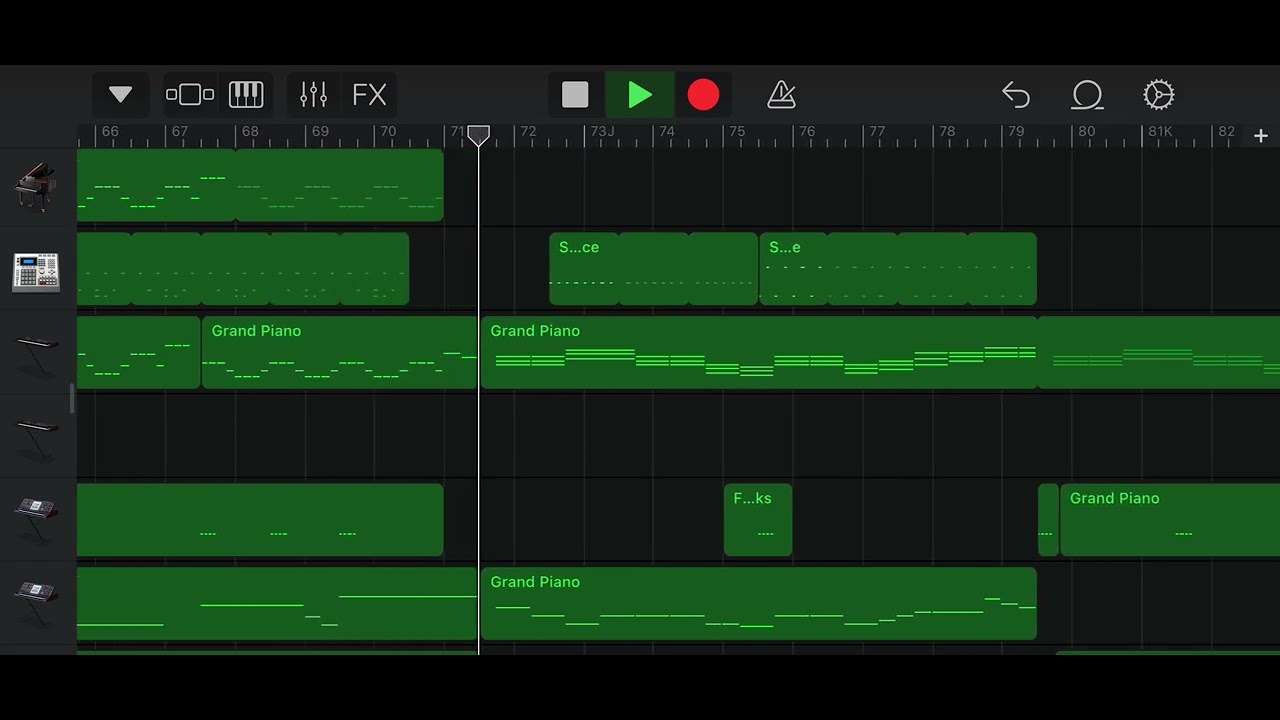The image size is (1280, 720).
Task: Select long Grand Piano chord region on third track
Action: [759, 353]
